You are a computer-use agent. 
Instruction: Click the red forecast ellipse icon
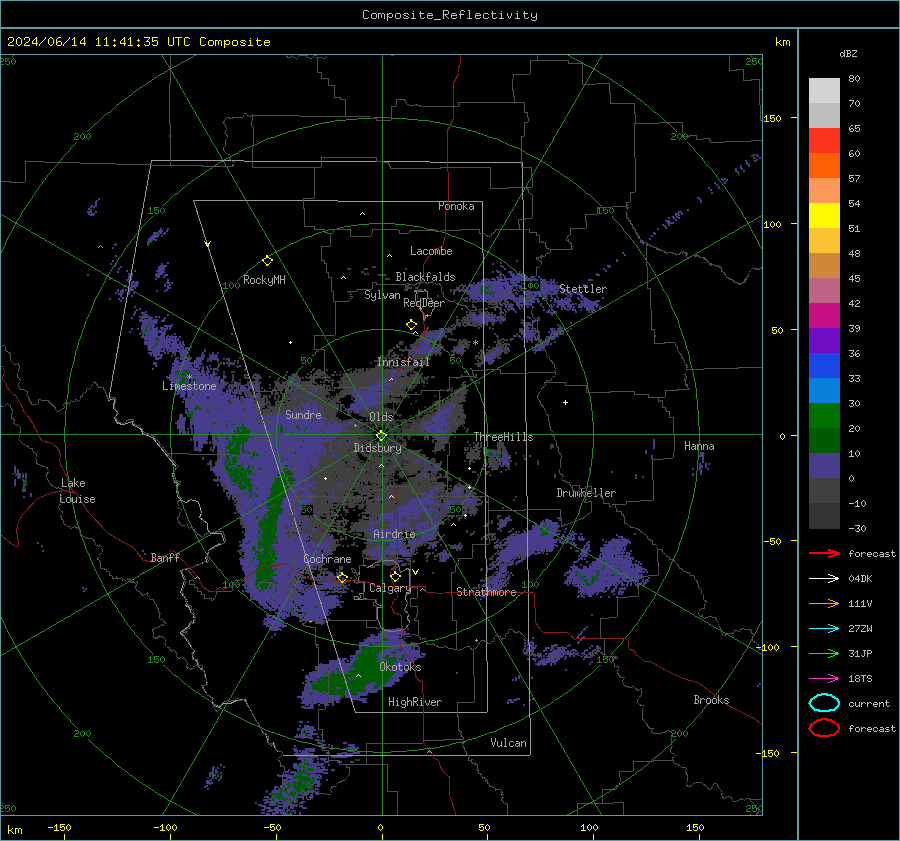[x=824, y=728]
